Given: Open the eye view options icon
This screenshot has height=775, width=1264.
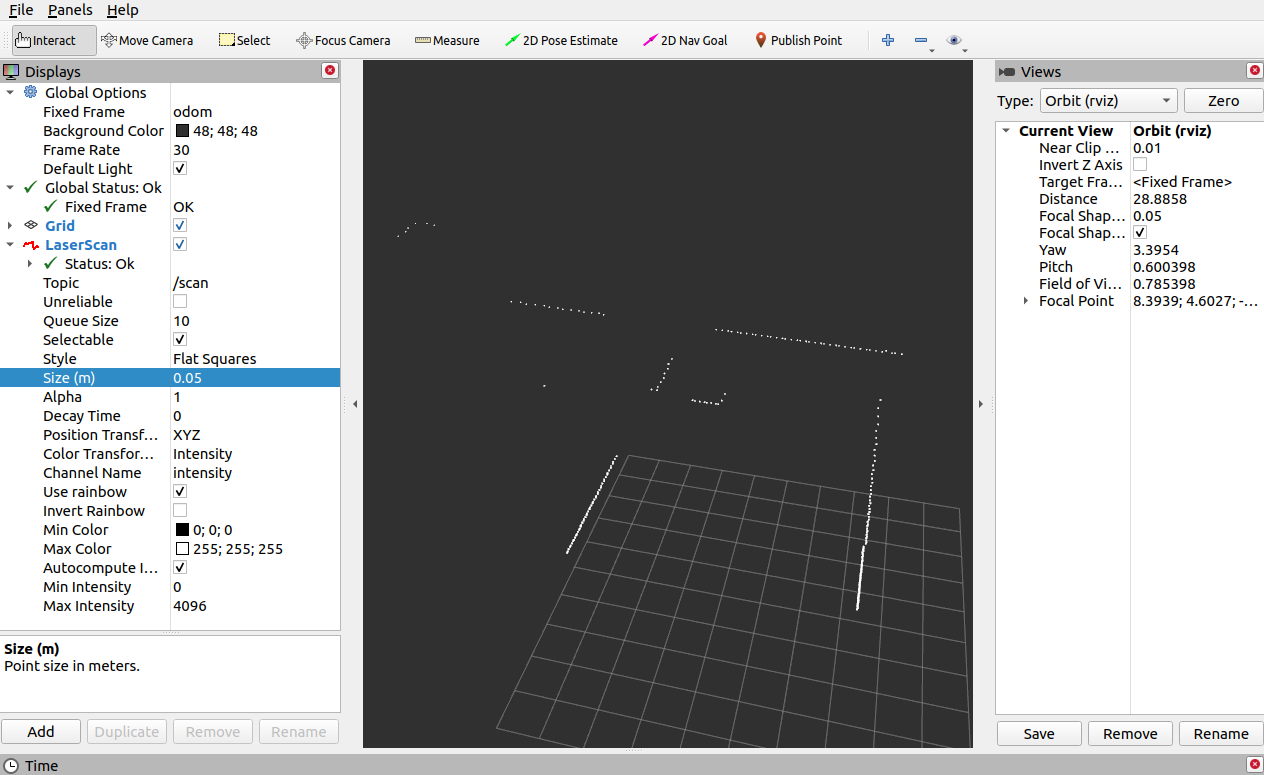Looking at the screenshot, I should [x=954, y=40].
